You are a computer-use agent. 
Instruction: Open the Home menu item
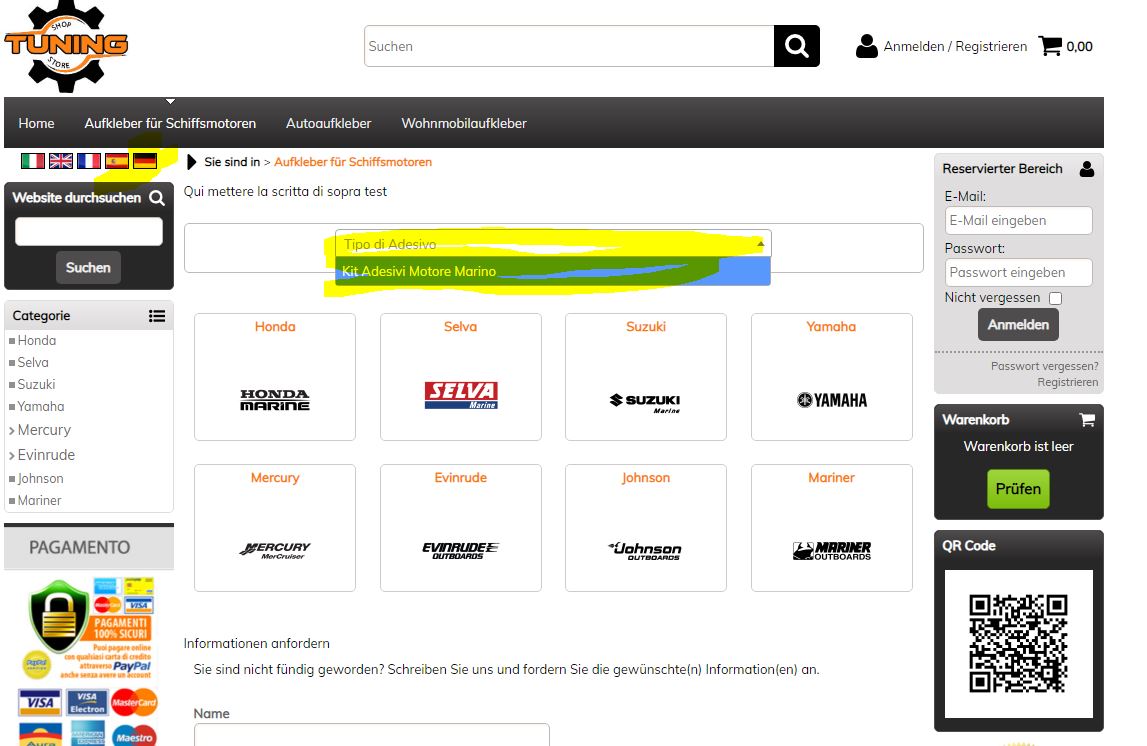[x=37, y=124]
